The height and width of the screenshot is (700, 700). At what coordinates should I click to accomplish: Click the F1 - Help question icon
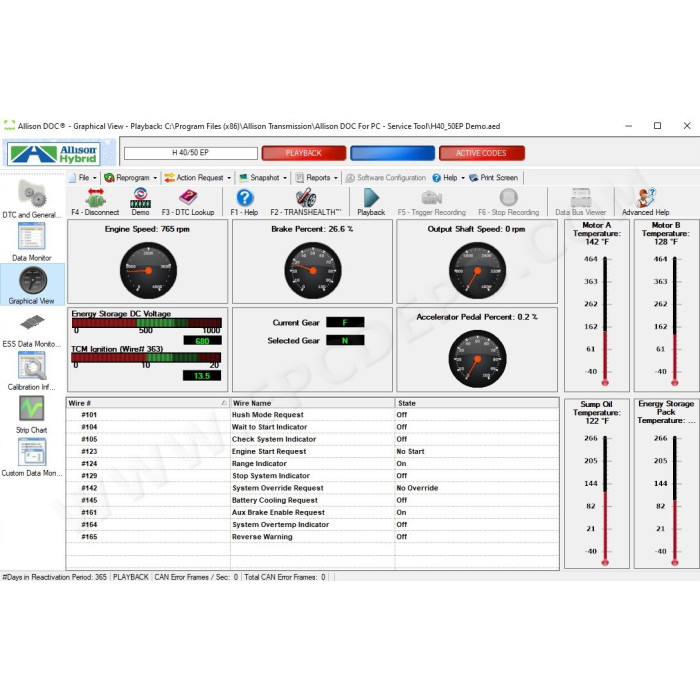(245, 197)
